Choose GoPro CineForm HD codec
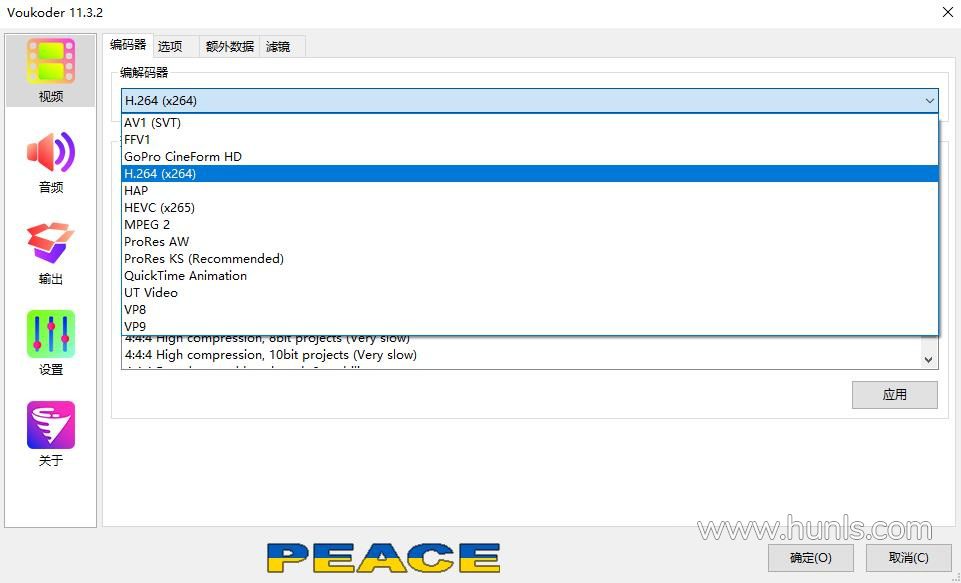 point(530,157)
